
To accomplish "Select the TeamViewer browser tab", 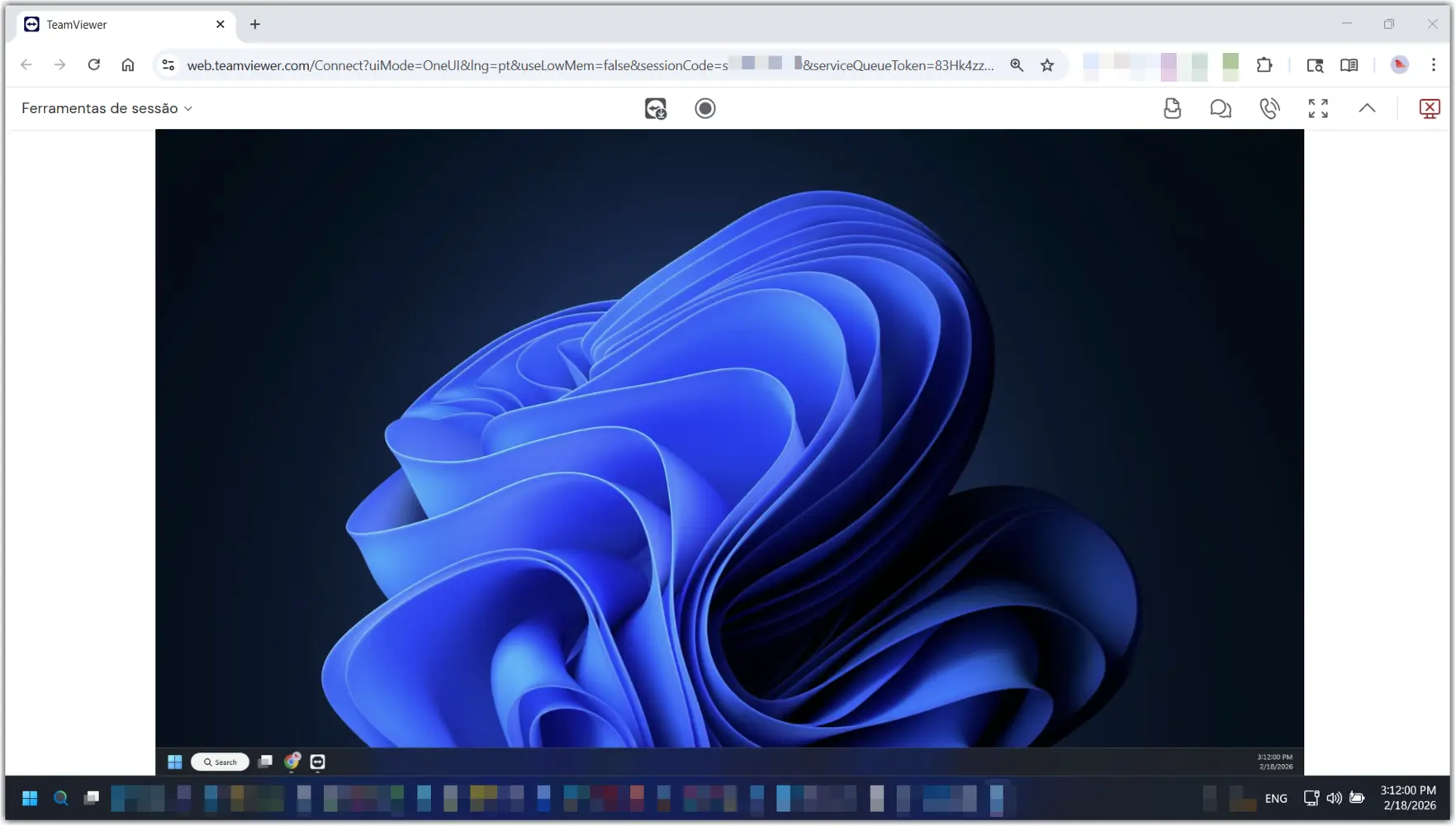I will click(126, 25).
